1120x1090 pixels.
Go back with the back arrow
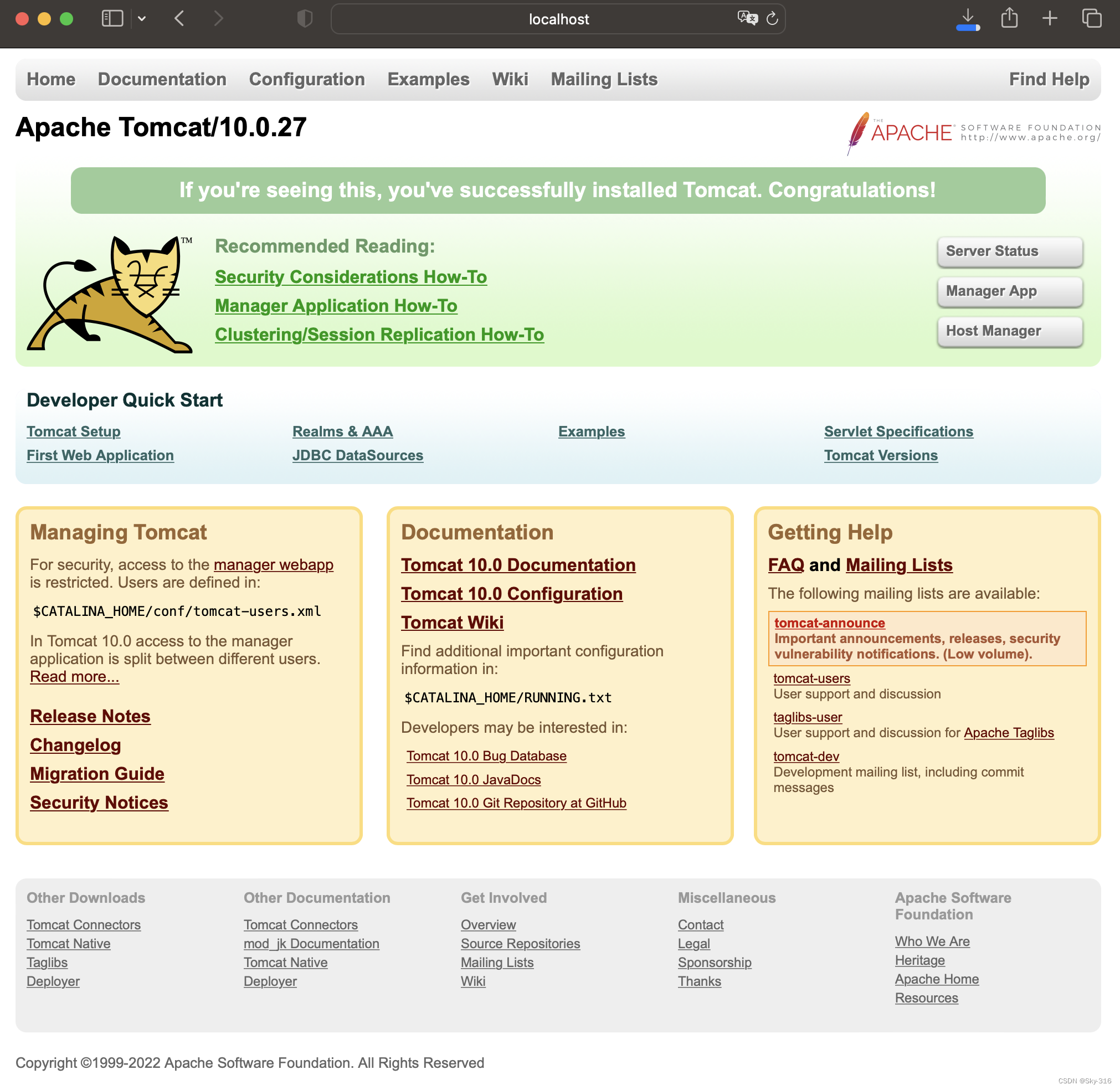coord(179,19)
